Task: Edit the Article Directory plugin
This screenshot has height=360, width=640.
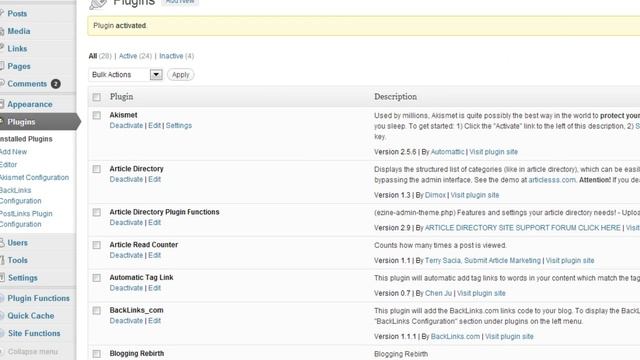Action: (x=154, y=180)
